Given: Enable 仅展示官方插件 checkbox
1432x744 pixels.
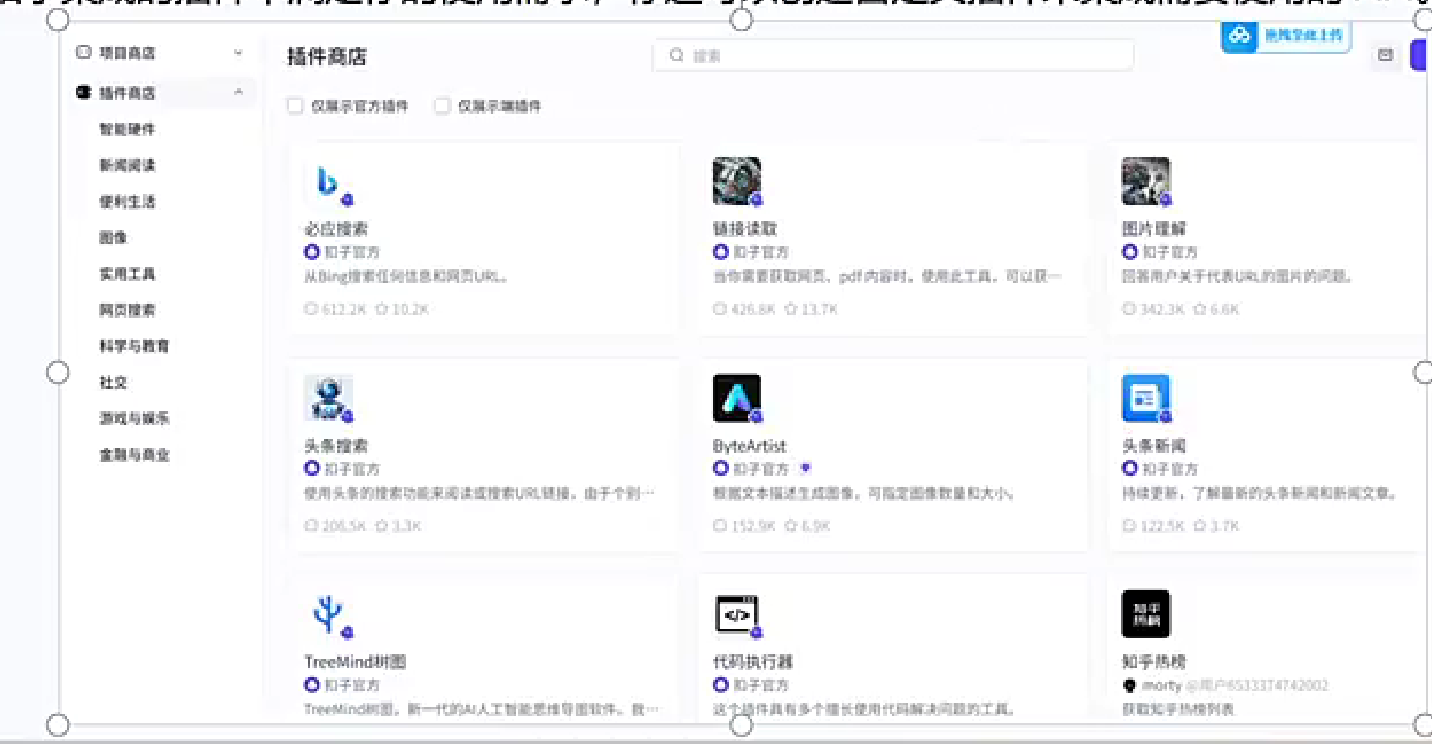Looking at the screenshot, I should 296,105.
